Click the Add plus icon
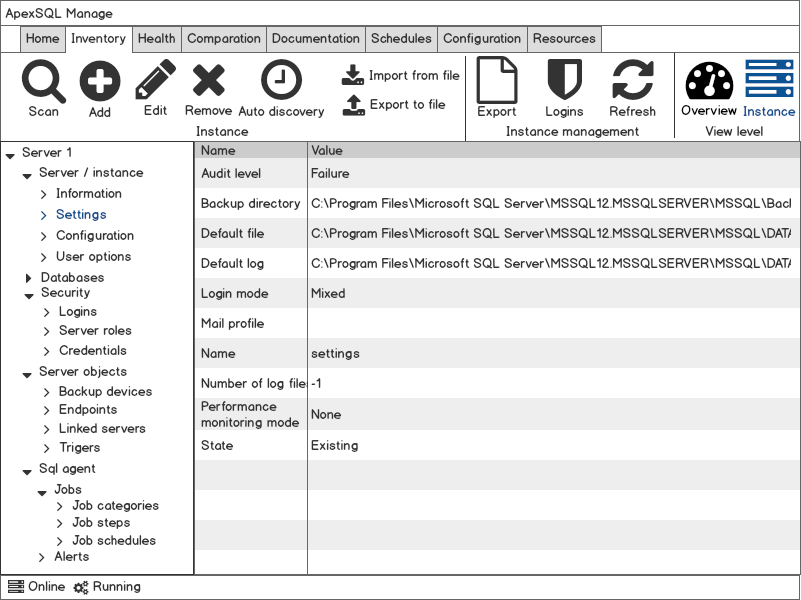The width and height of the screenshot is (801, 600). pyautogui.click(x=100, y=81)
